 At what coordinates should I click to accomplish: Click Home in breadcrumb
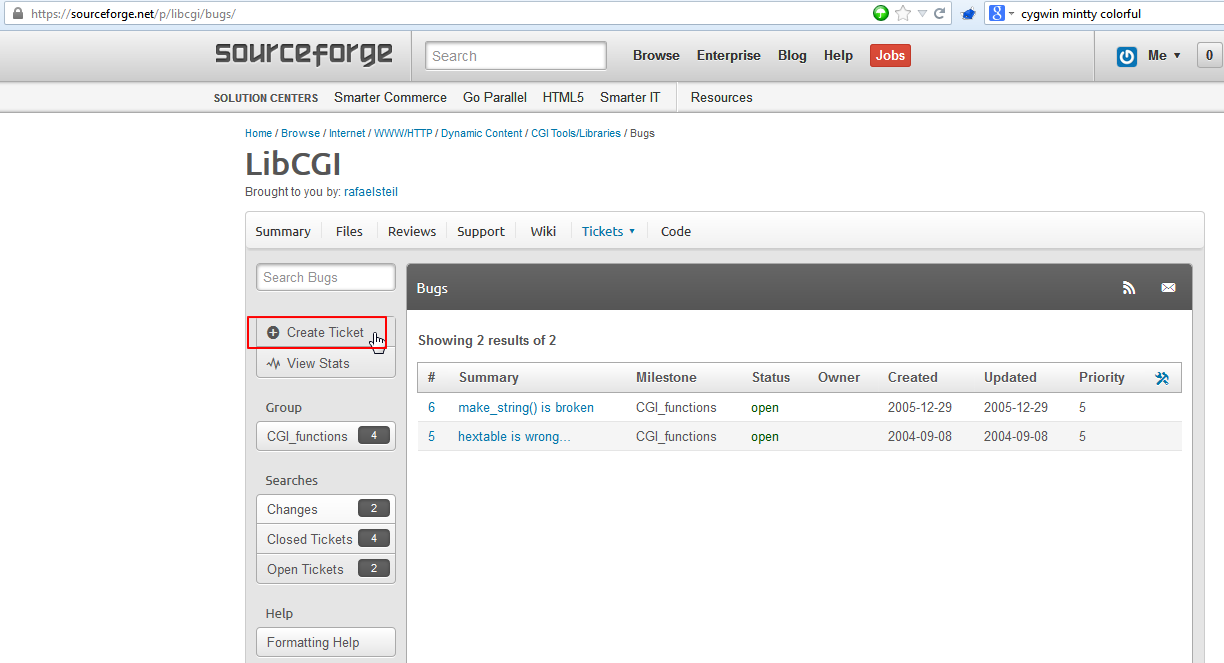[258, 133]
